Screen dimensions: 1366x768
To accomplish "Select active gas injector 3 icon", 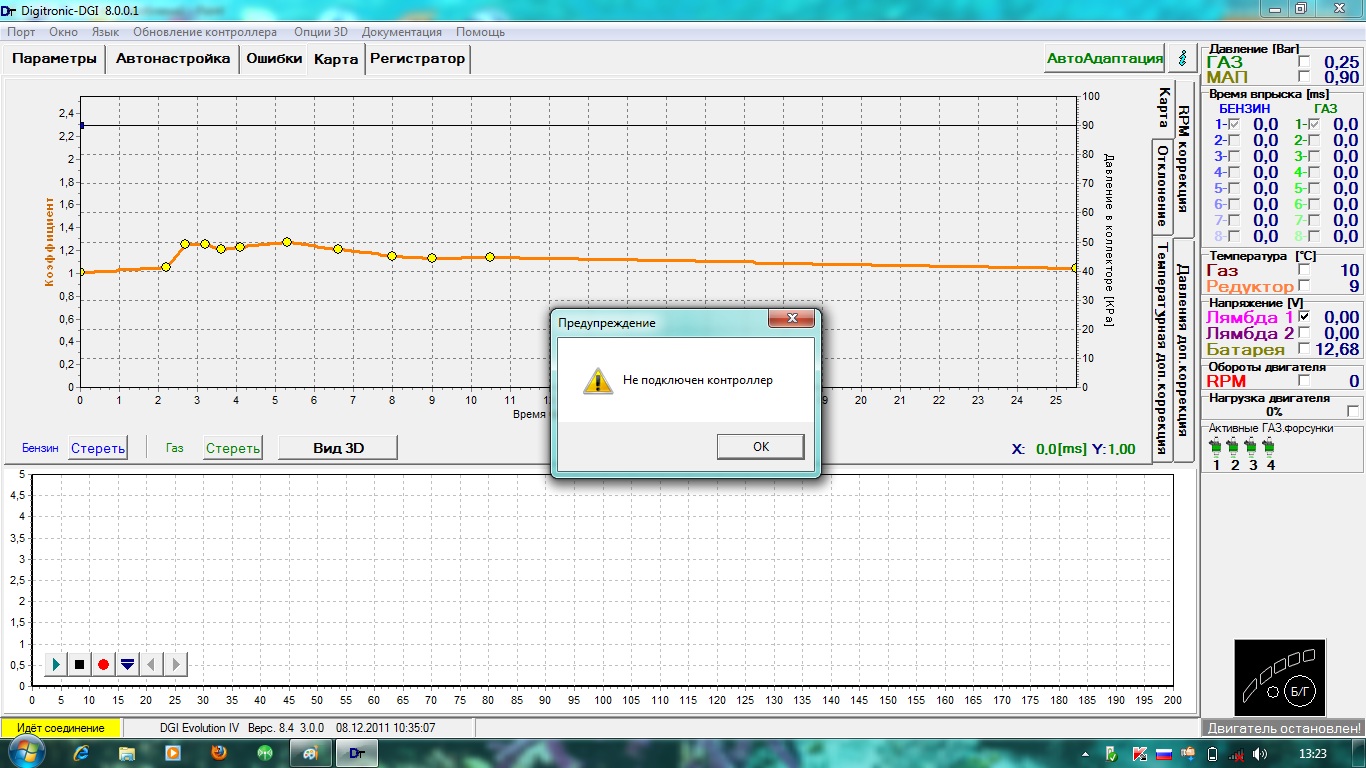I will coord(1252,446).
